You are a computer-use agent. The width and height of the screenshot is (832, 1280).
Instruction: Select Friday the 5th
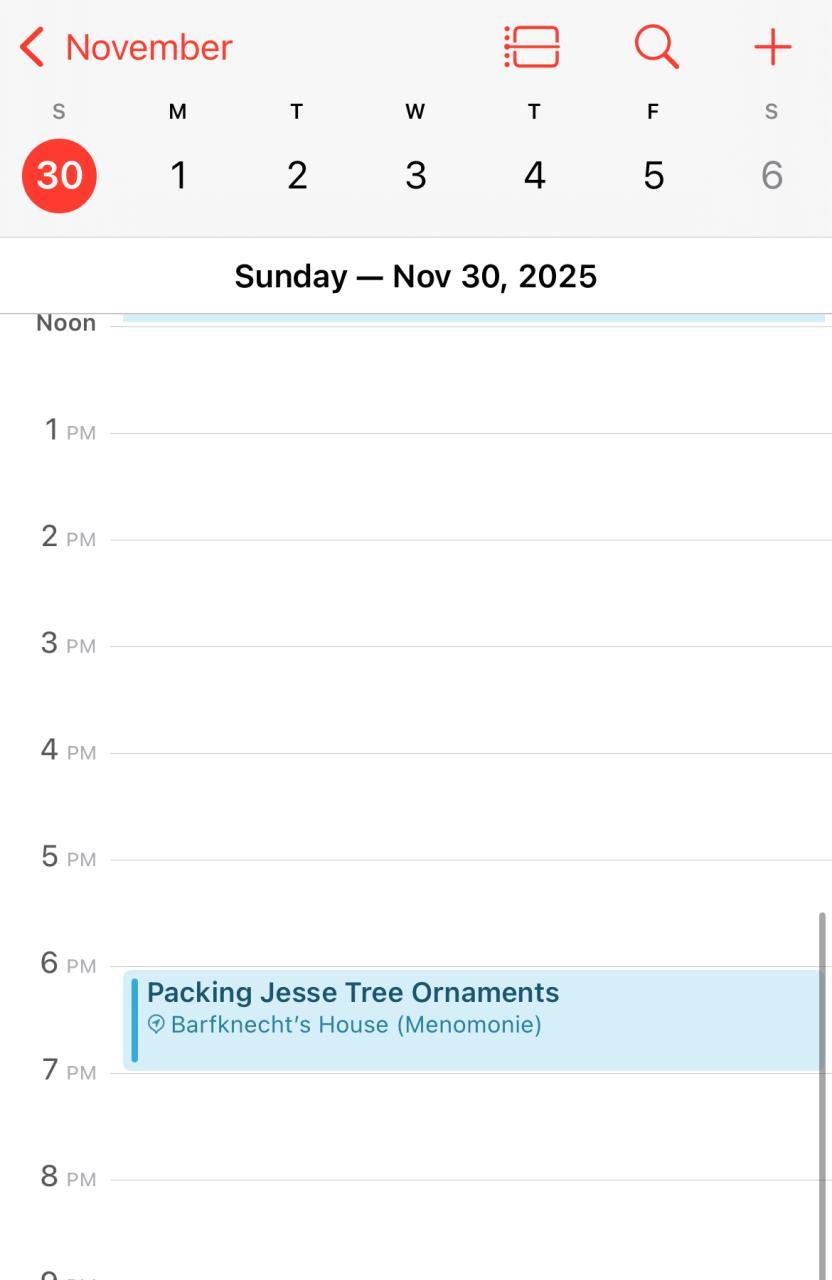[653, 176]
